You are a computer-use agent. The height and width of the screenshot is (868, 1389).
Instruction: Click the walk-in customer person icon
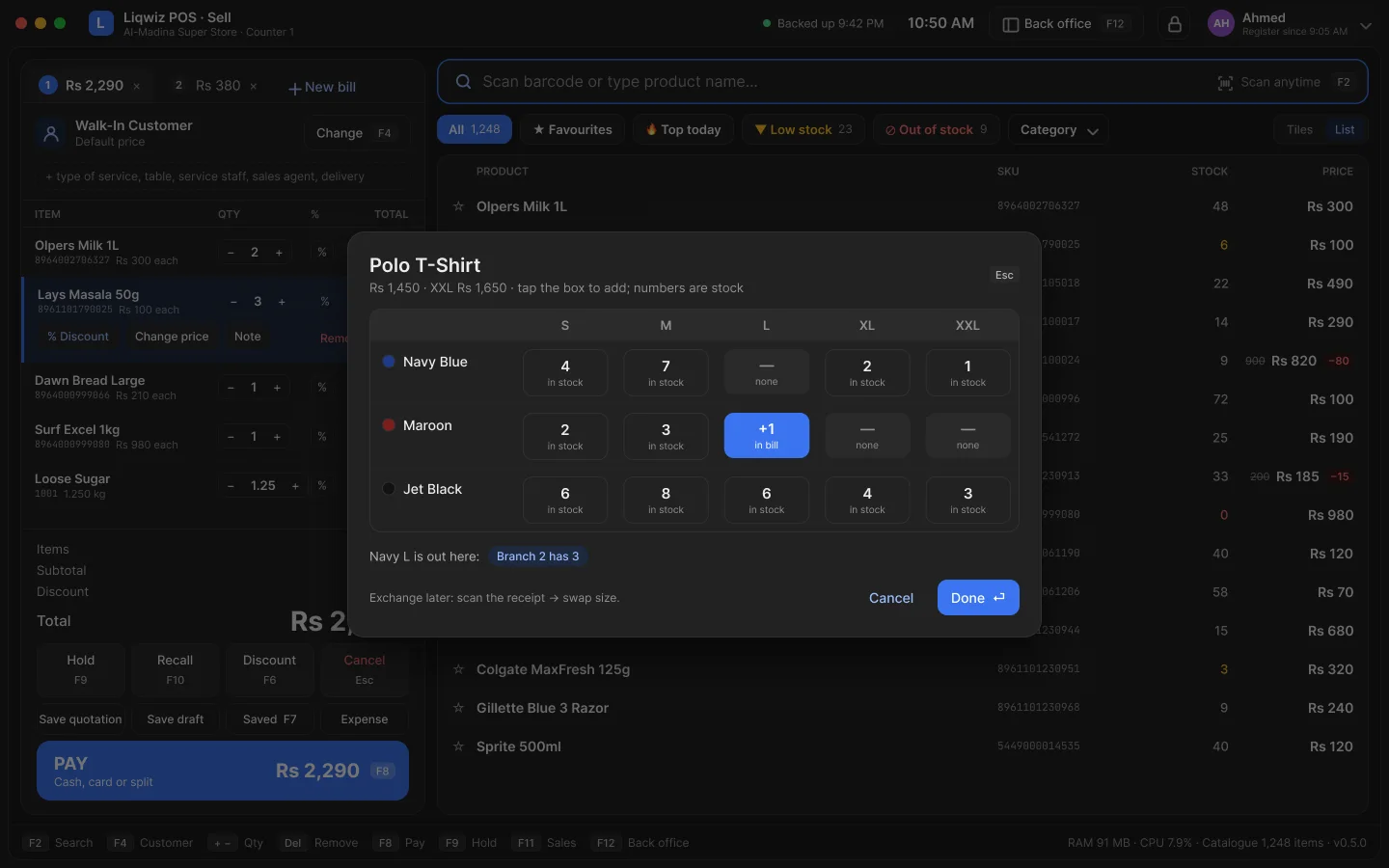pyautogui.click(x=51, y=133)
